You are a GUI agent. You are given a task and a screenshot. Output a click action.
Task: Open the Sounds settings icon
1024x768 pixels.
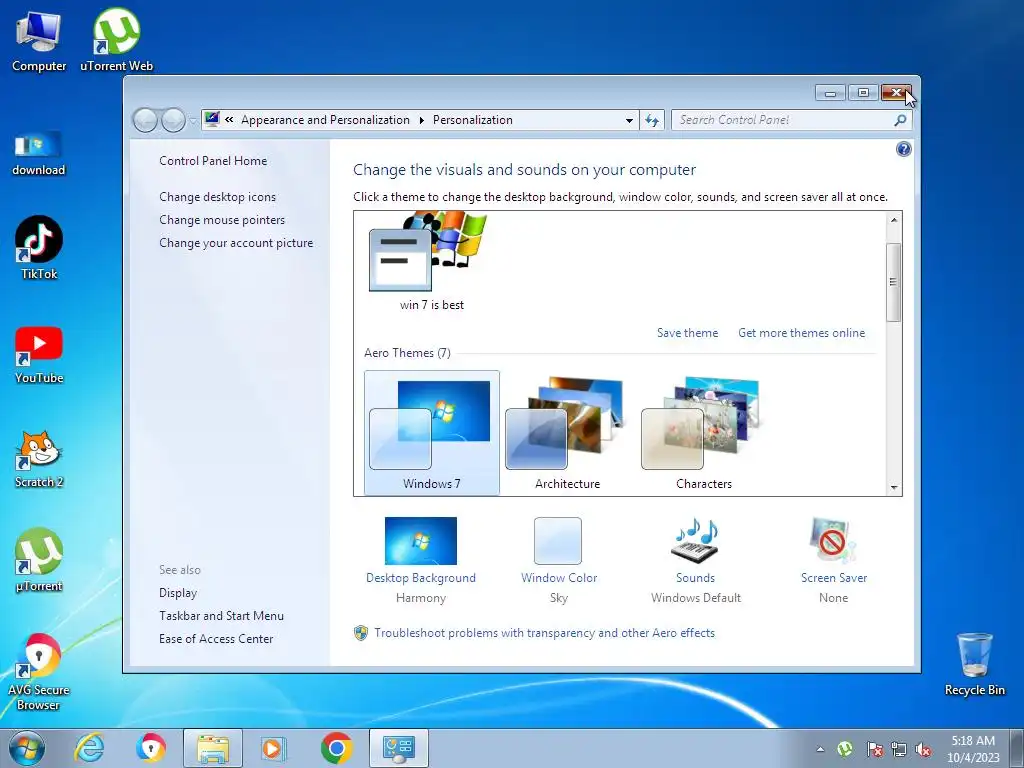pyautogui.click(x=695, y=541)
